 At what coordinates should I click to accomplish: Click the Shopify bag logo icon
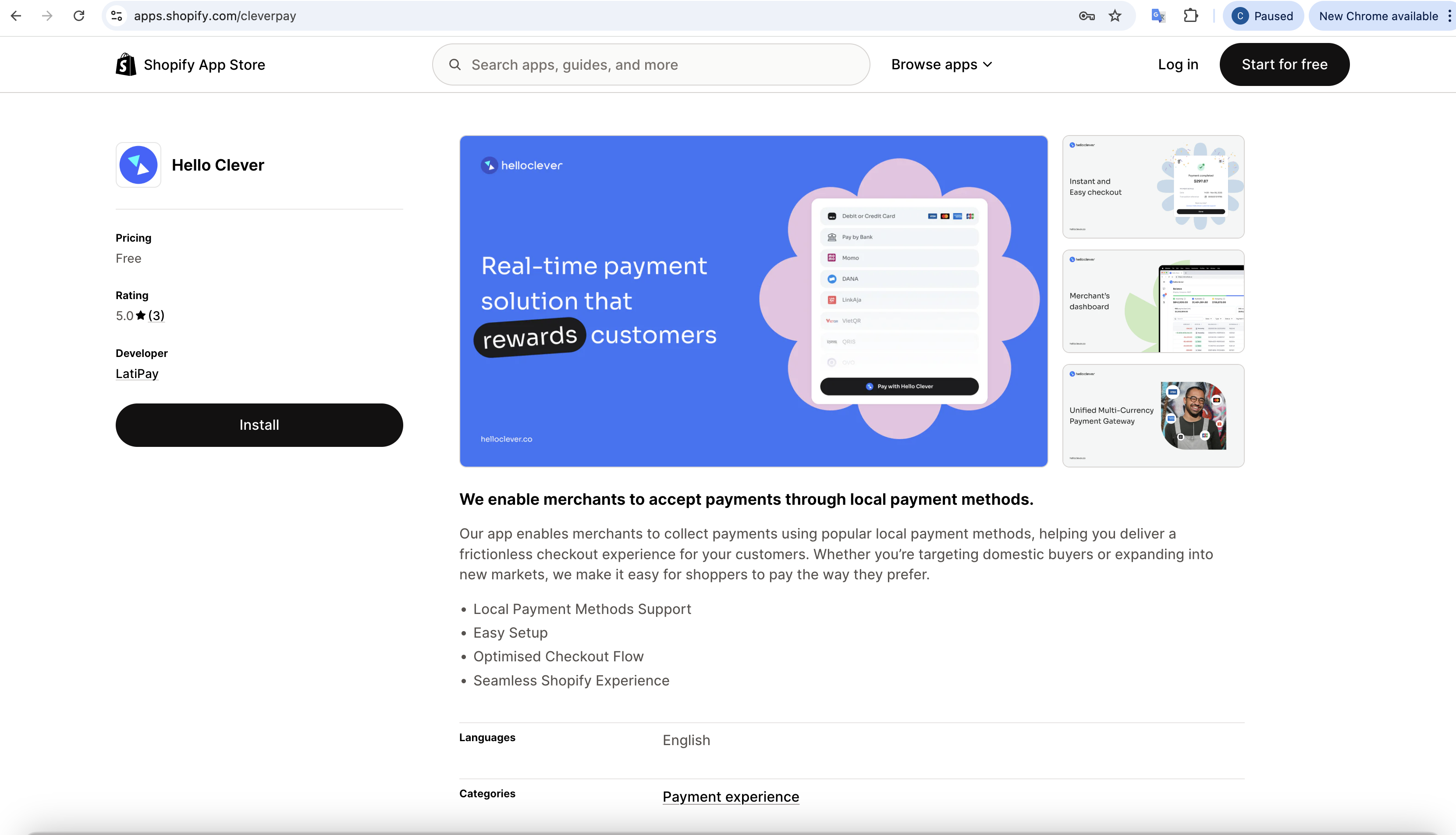125,64
